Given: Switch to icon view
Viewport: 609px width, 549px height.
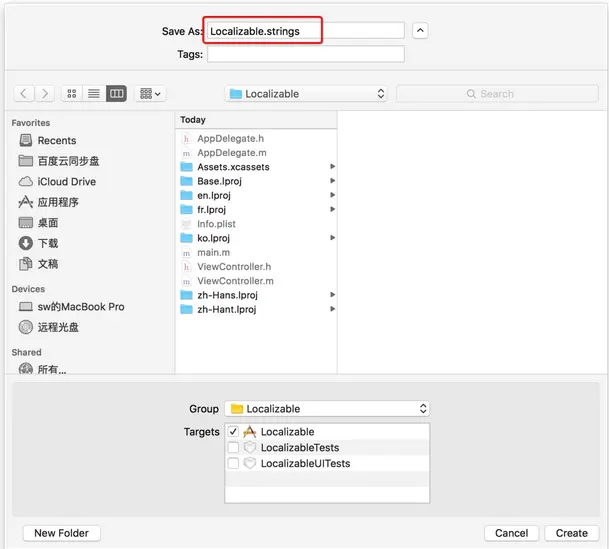Looking at the screenshot, I should pyautogui.click(x=72, y=94).
